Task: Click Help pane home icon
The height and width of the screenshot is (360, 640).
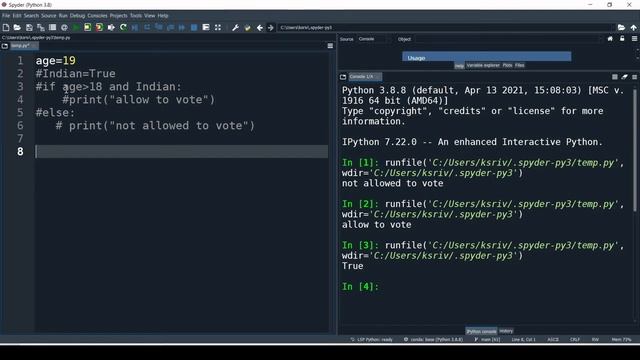Action: pyautogui.click(x=610, y=39)
